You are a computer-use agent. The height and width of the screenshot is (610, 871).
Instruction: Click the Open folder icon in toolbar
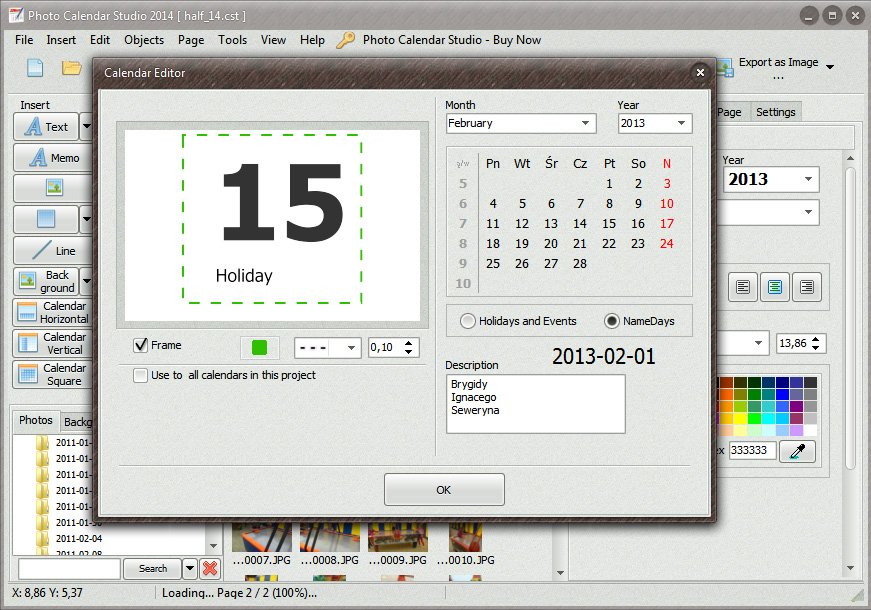(x=71, y=68)
